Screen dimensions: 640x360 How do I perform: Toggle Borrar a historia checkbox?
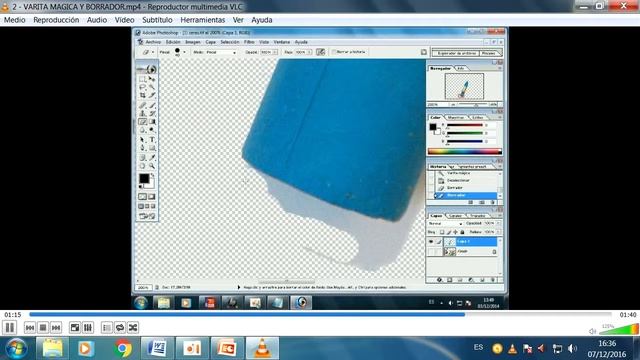[333, 52]
